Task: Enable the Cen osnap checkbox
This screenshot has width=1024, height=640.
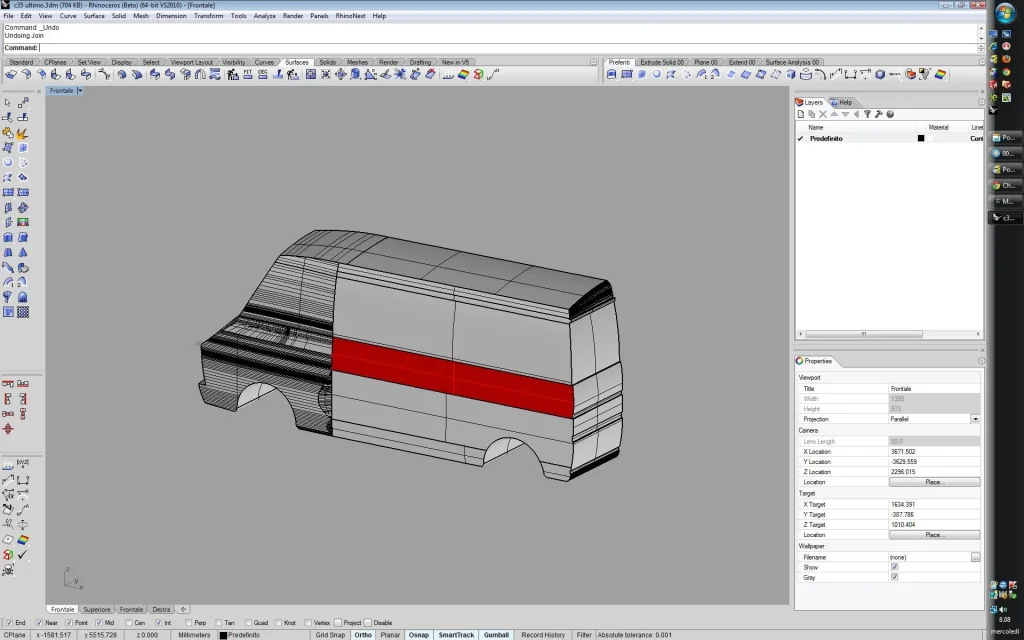Action: coord(129,623)
